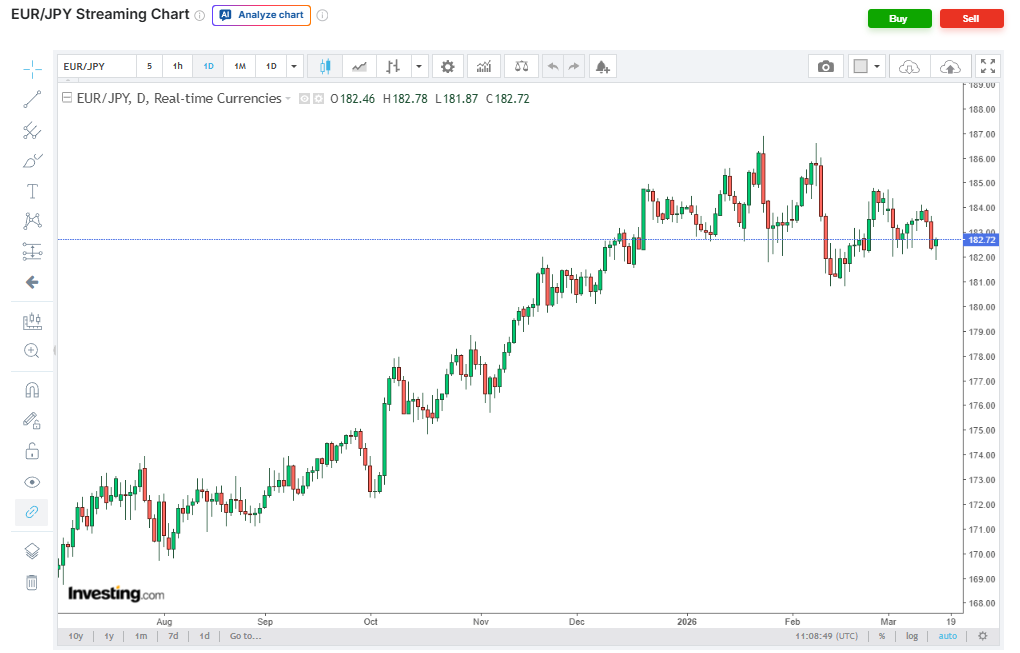Select the brush drawing tool
1020x653 pixels.
32,161
